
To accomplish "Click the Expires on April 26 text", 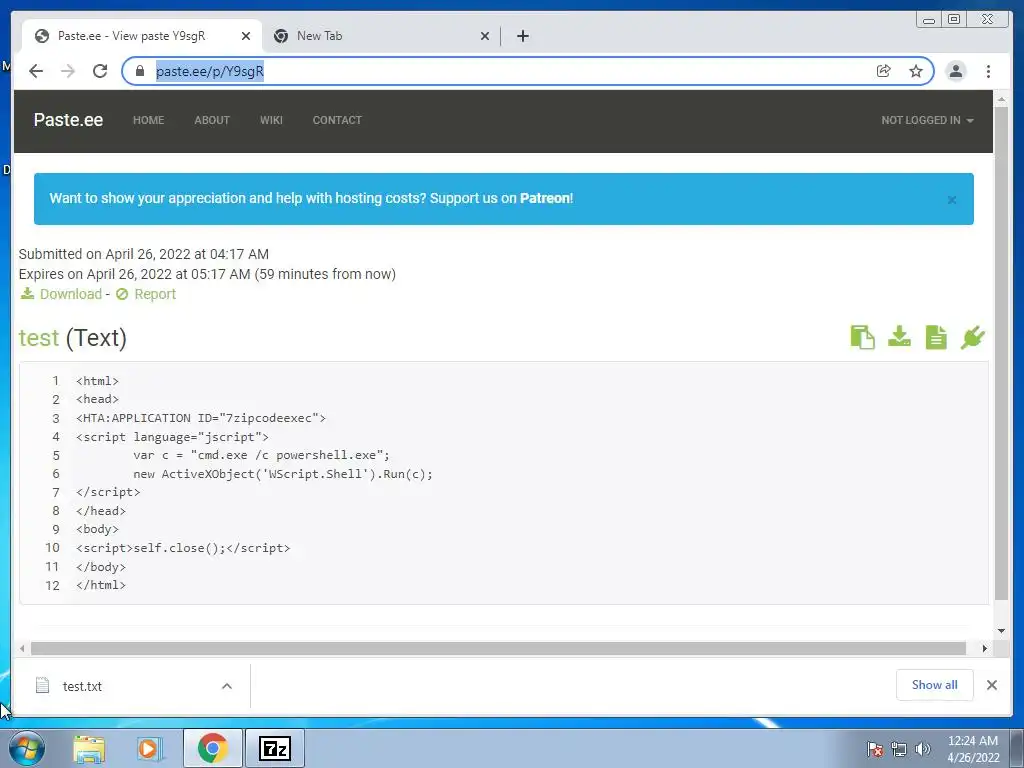I will [x=207, y=274].
